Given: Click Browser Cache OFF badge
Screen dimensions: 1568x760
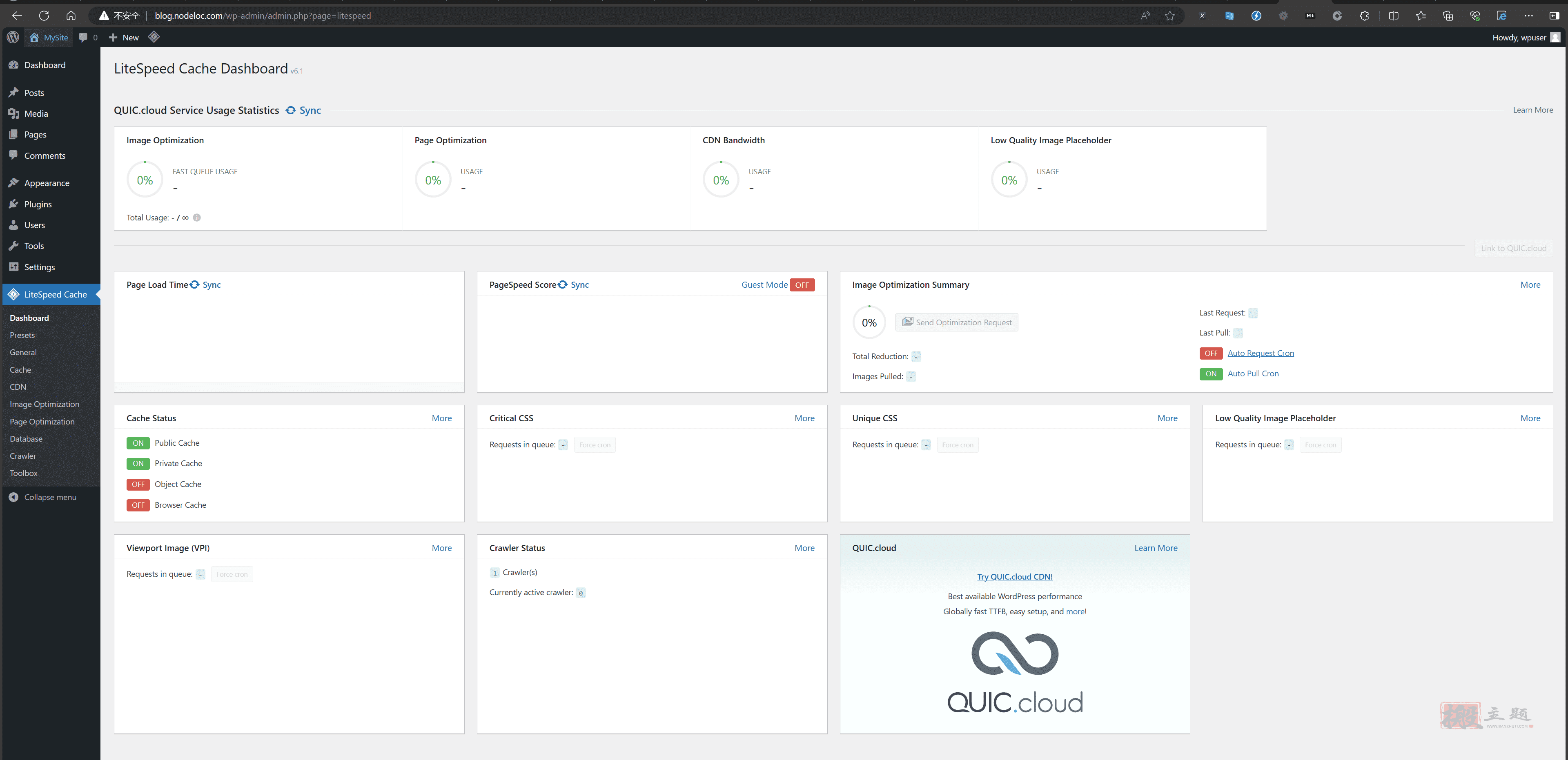Looking at the screenshot, I should click(x=138, y=505).
